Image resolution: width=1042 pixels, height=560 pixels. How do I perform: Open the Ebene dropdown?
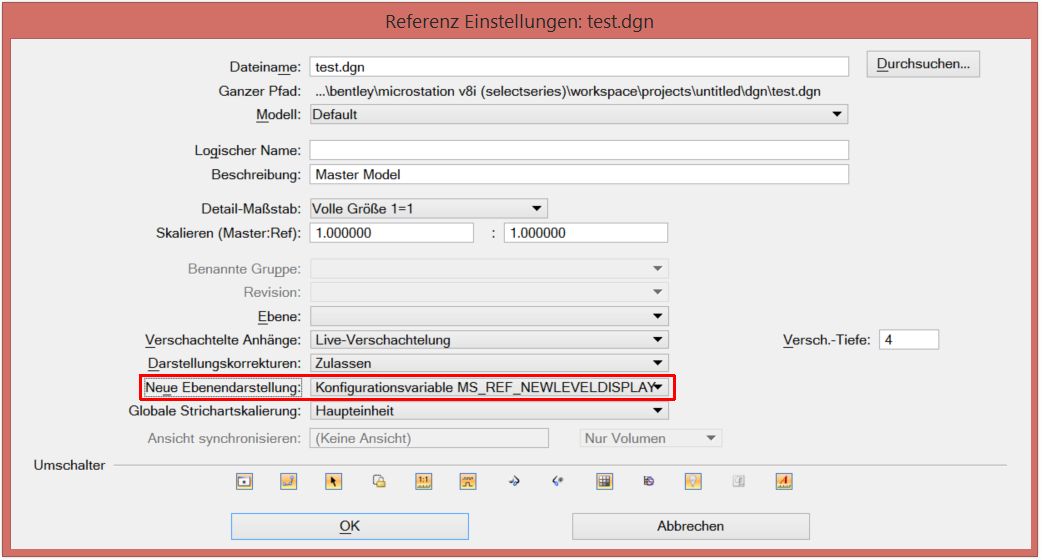(x=489, y=316)
